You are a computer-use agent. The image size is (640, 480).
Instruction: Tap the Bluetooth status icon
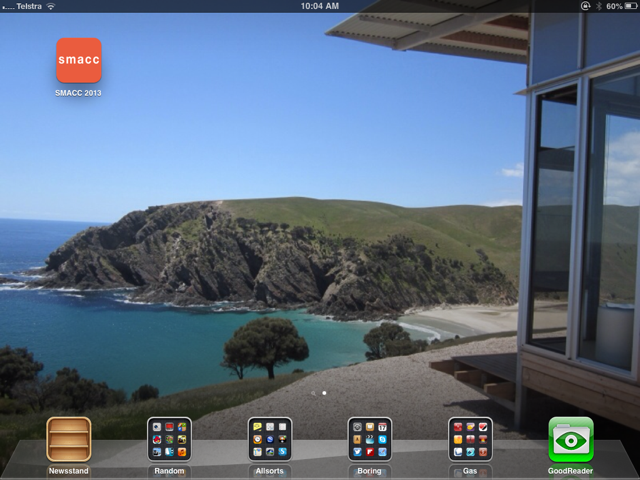coord(599,6)
